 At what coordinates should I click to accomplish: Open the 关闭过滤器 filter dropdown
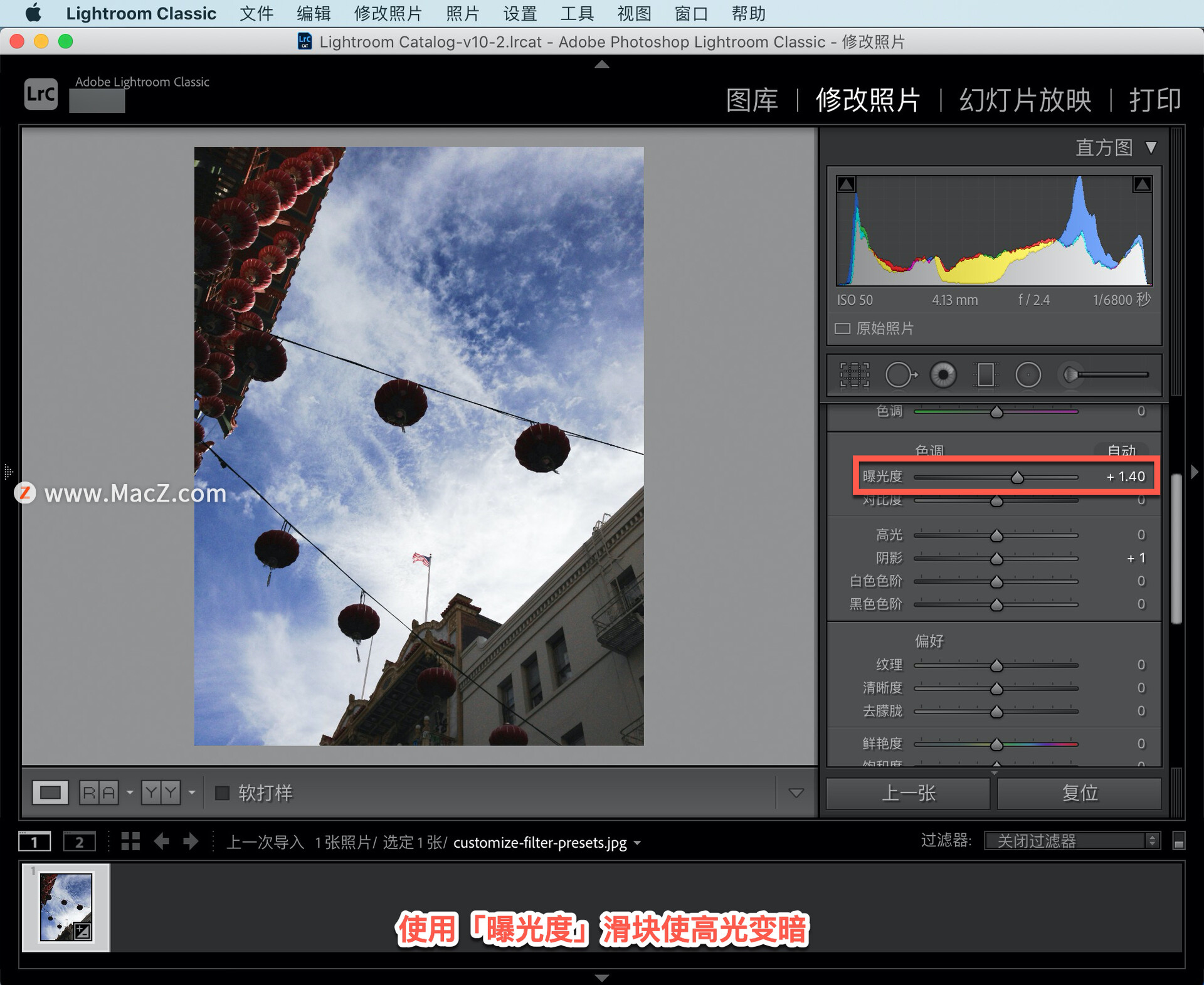click(1072, 841)
